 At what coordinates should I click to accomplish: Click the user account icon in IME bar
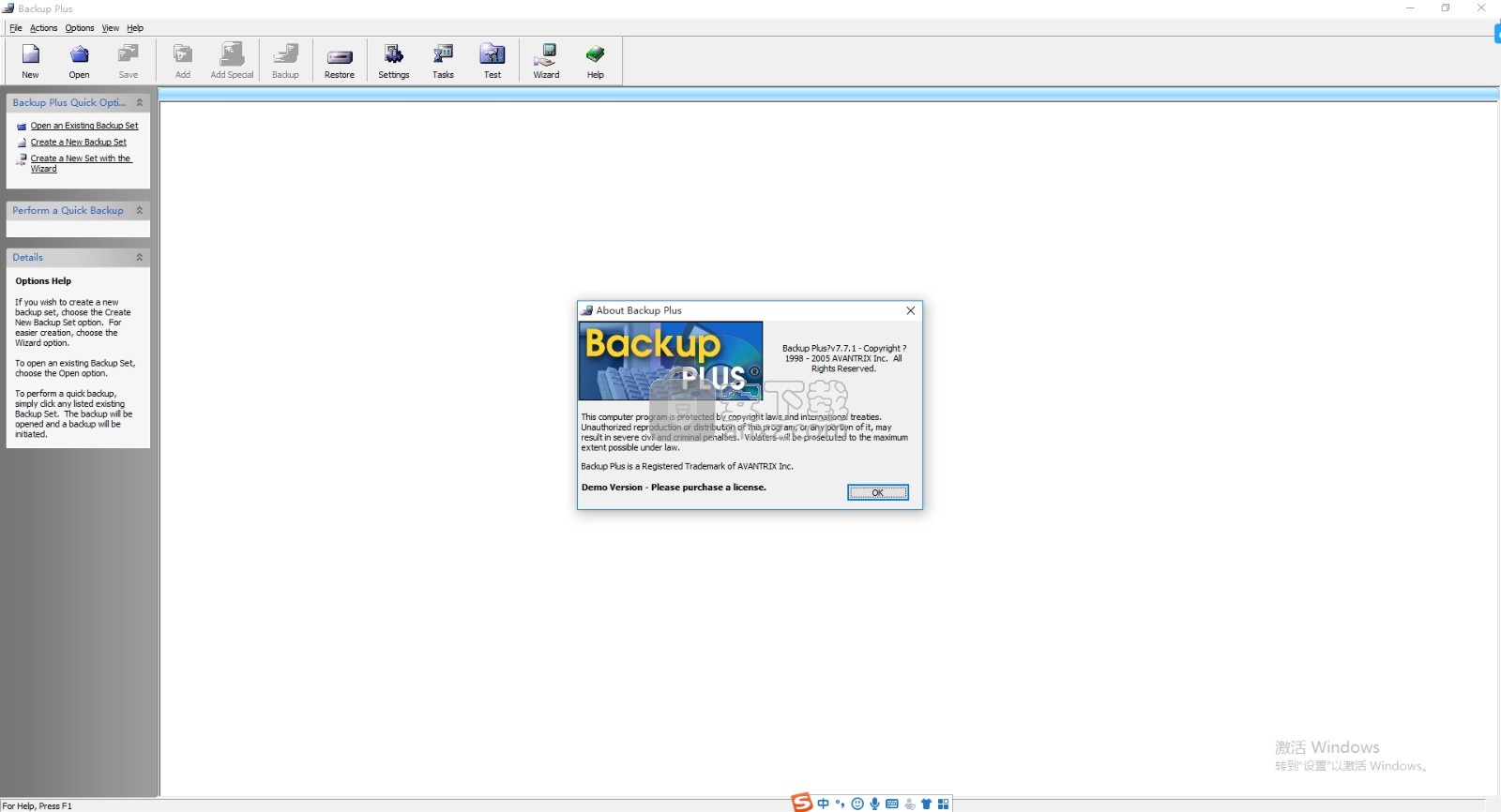pos(909,804)
